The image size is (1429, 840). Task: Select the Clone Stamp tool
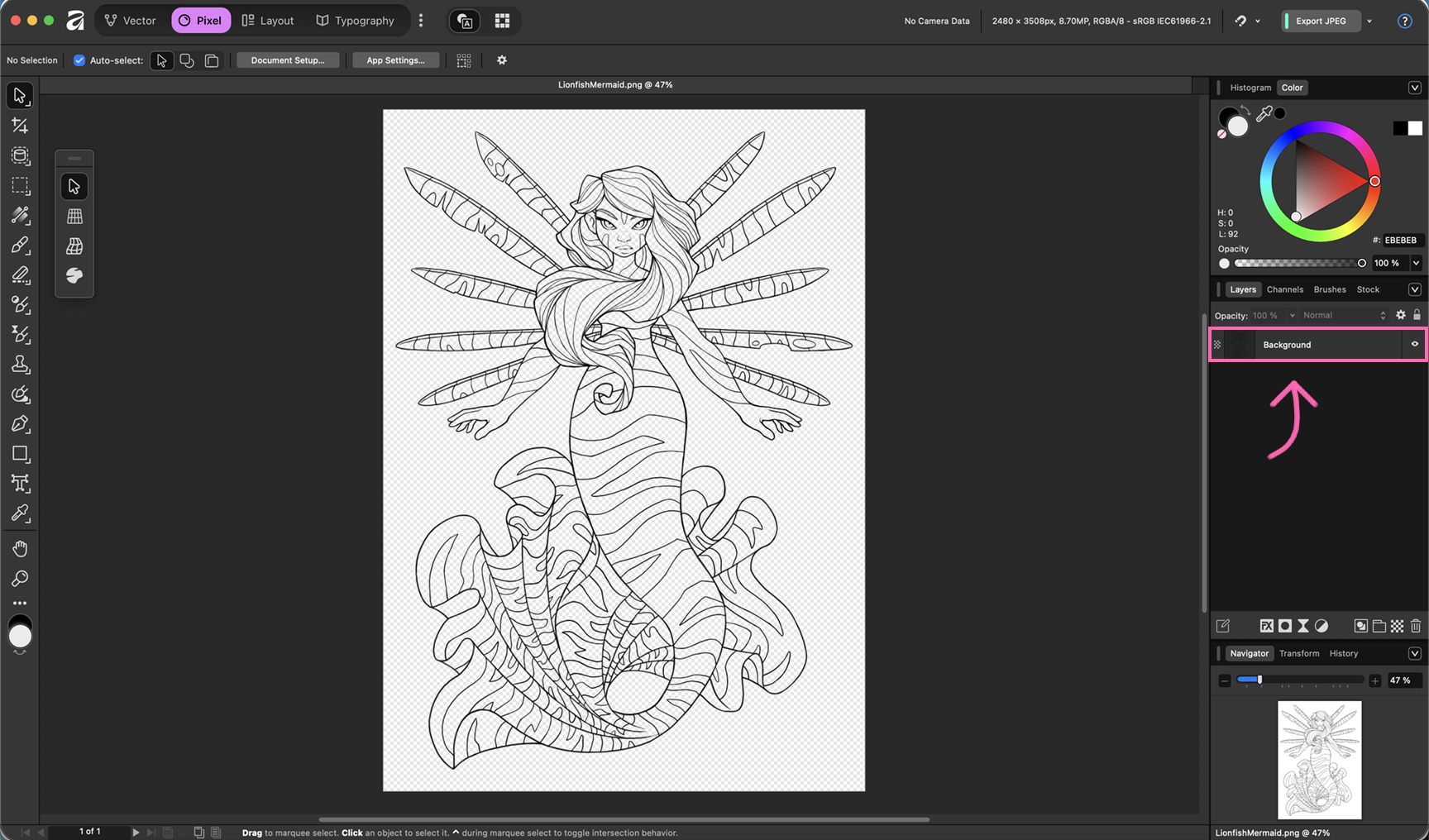coord(20,364)
